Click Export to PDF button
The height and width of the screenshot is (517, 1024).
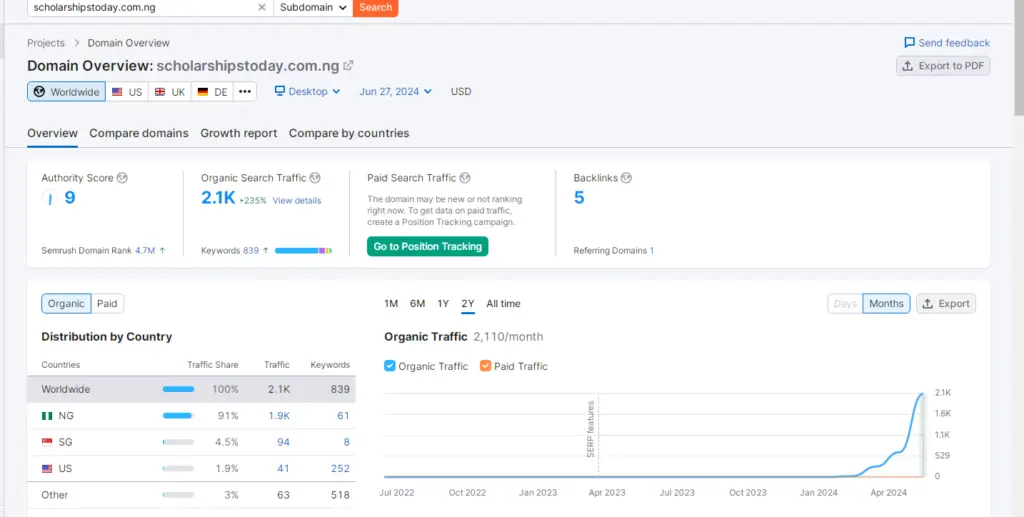click(943, 66)
